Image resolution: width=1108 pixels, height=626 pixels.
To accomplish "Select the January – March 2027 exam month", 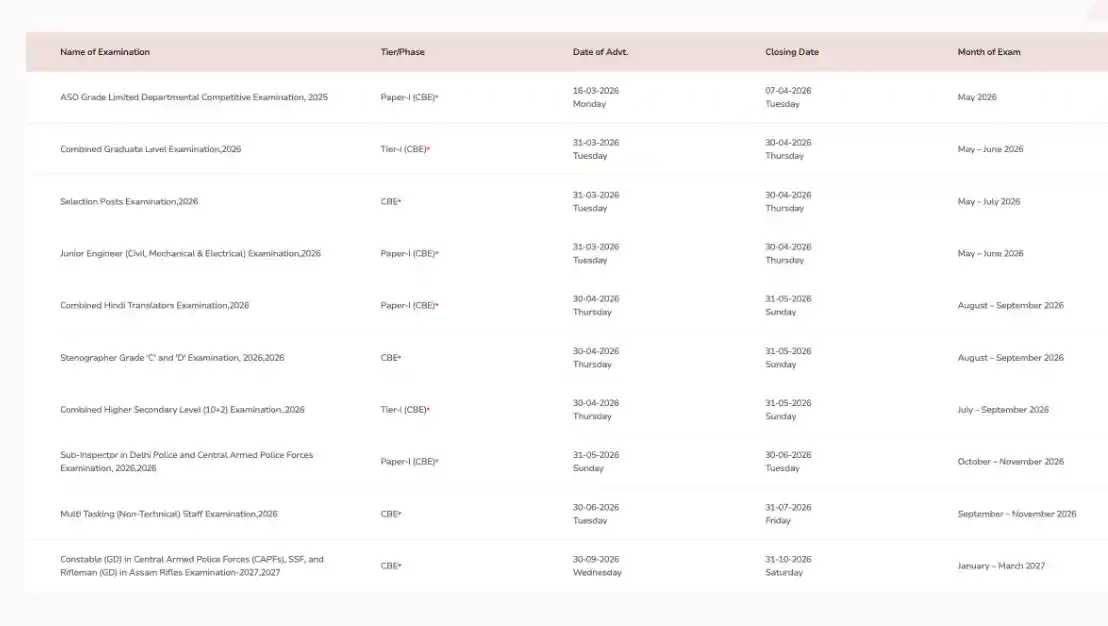I will (1001, 566).
